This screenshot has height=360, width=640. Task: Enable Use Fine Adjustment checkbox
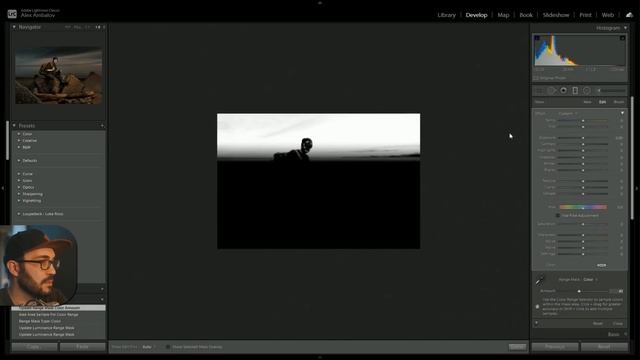pyautogui.click(x=558, y=216)
